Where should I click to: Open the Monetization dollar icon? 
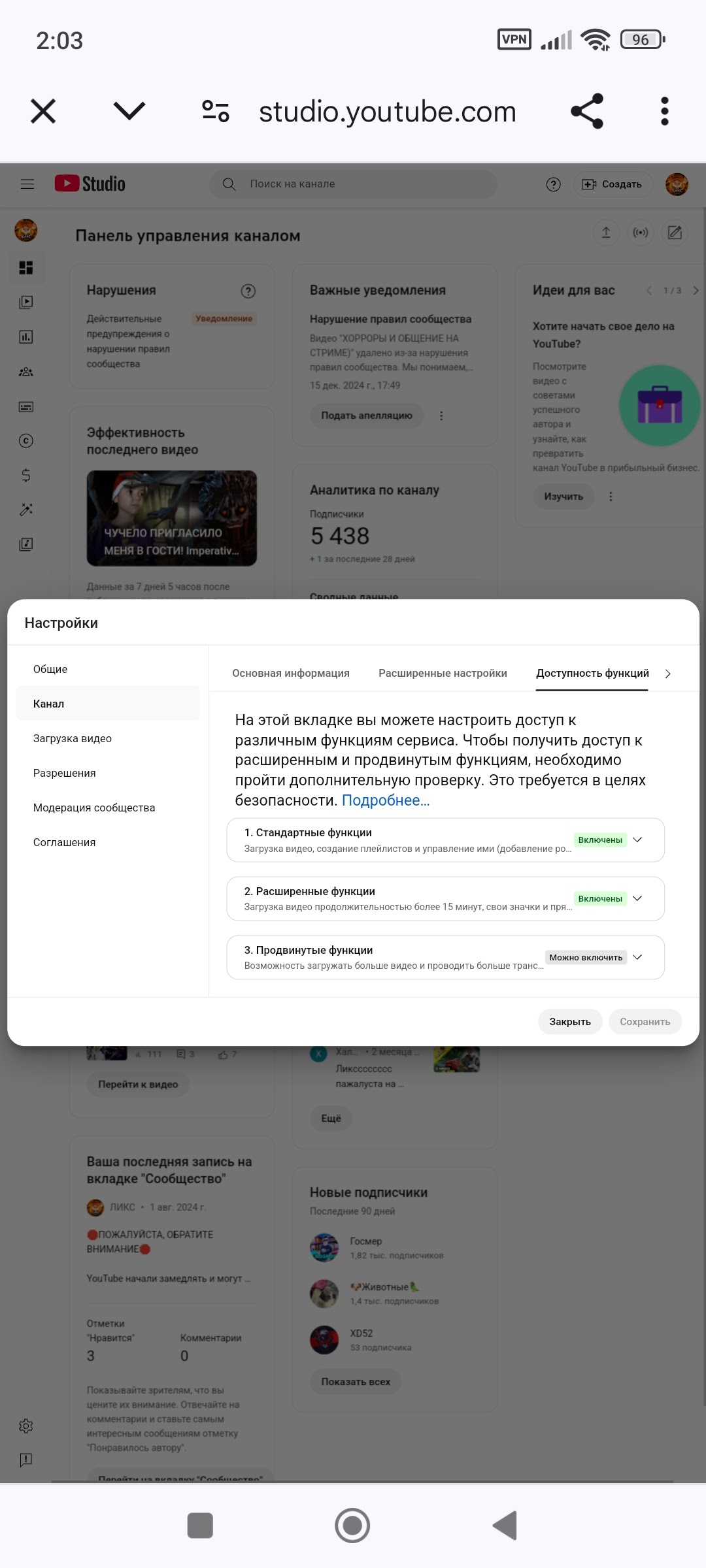[x=26, y=475]
